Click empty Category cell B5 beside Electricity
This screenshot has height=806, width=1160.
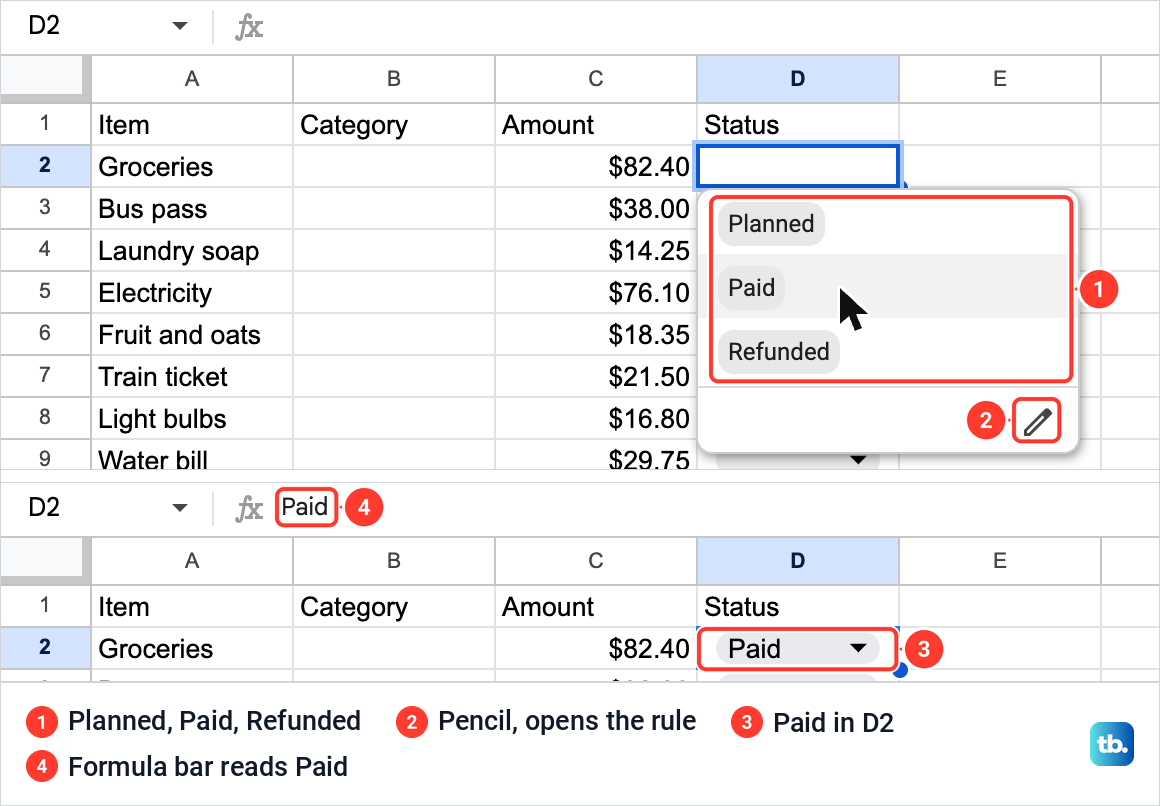click(394, 292)
